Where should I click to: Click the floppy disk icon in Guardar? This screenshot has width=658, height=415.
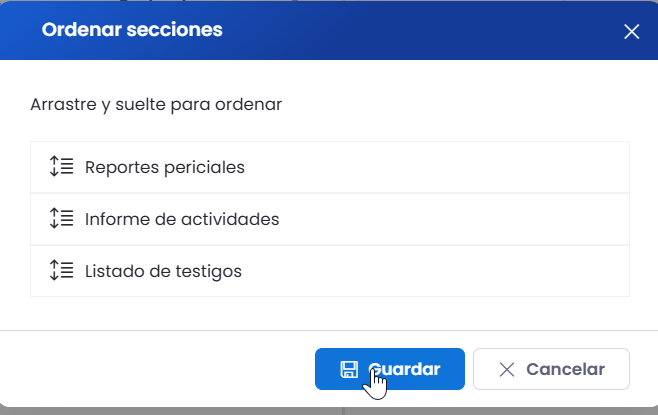point(349,369)
